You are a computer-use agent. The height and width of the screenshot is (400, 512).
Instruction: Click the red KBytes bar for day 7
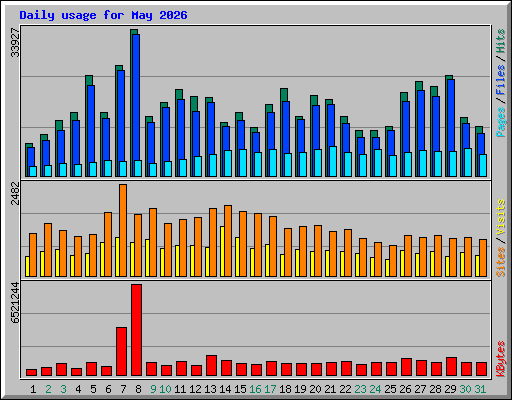[x=121, y=352]
